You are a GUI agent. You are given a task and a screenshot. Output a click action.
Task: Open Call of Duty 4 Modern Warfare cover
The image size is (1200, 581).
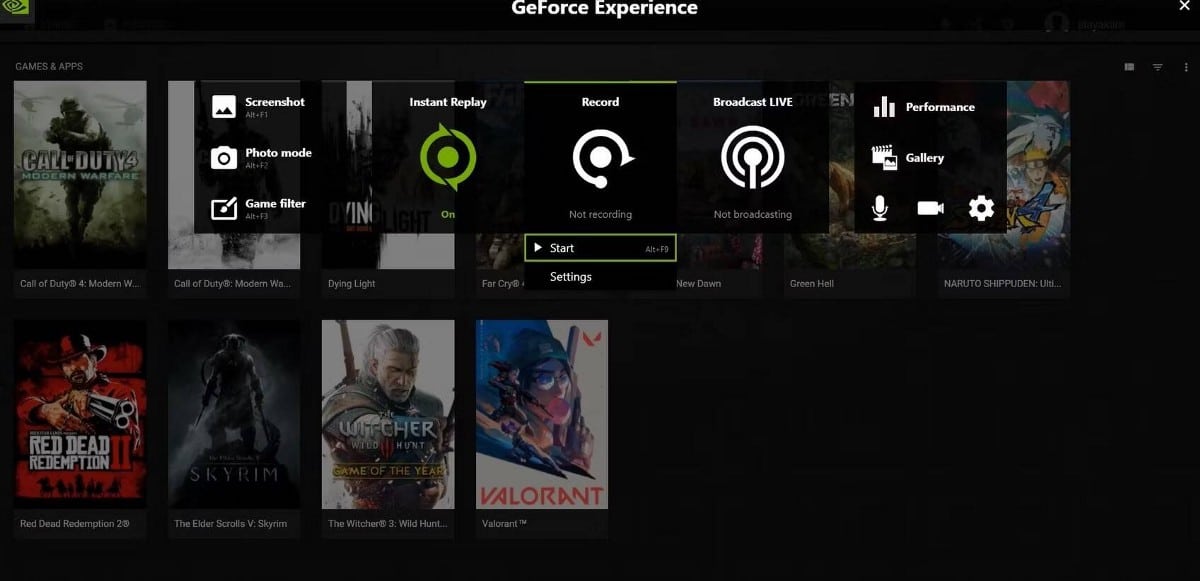[x=80, y=175]
